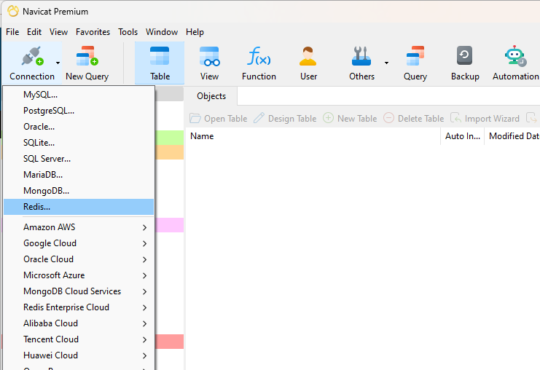Image resolution: width=540 pixels, height=370 pixels.
Task: Select the Function toolbar icon
Action: [259, 56]
